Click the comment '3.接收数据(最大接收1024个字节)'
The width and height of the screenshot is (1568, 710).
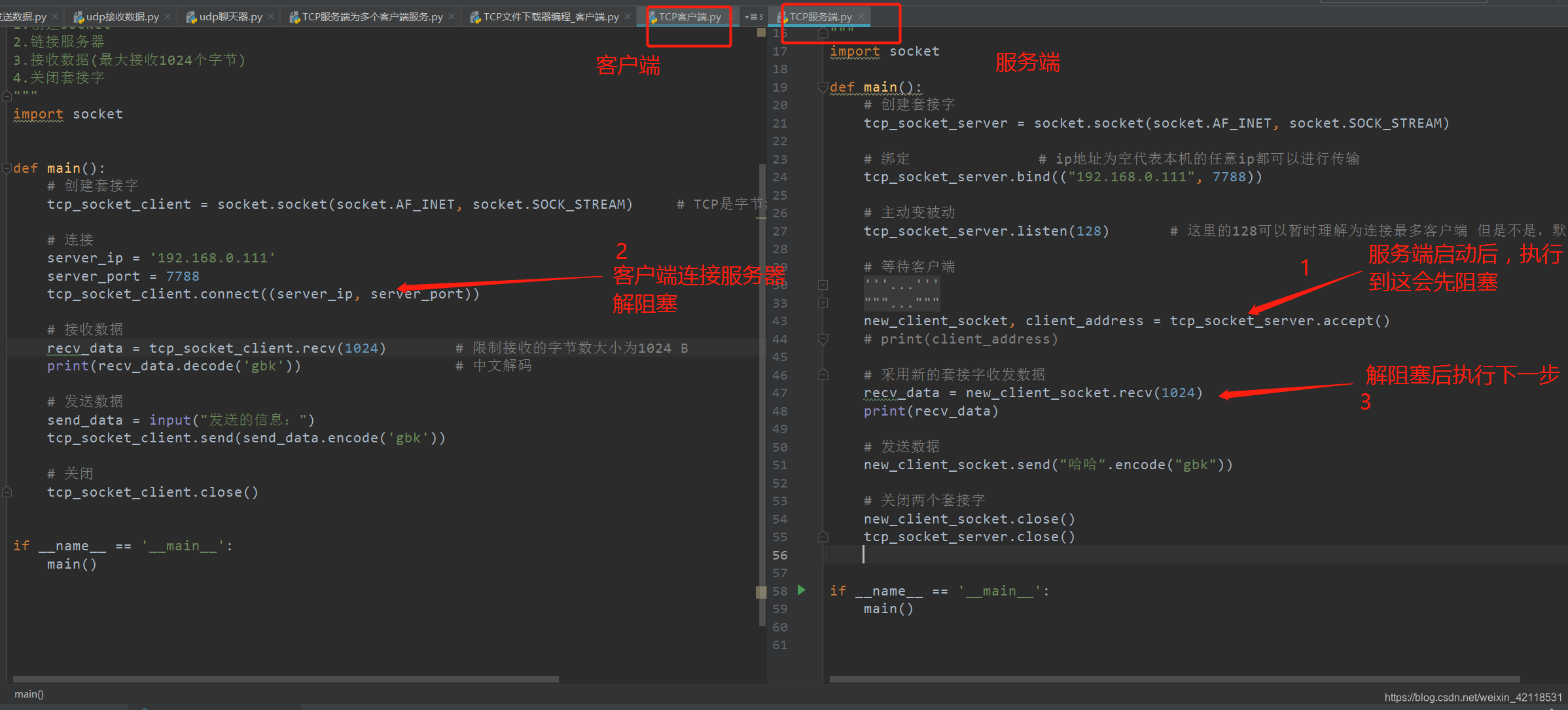[130, 60]
